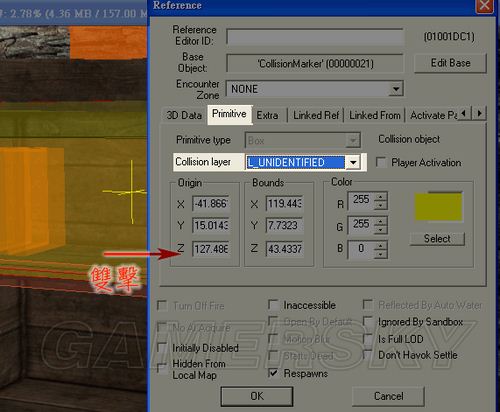This screenshot has width=500, height=412.
Task: Check the Initially Disabled option
Action: 163,348
